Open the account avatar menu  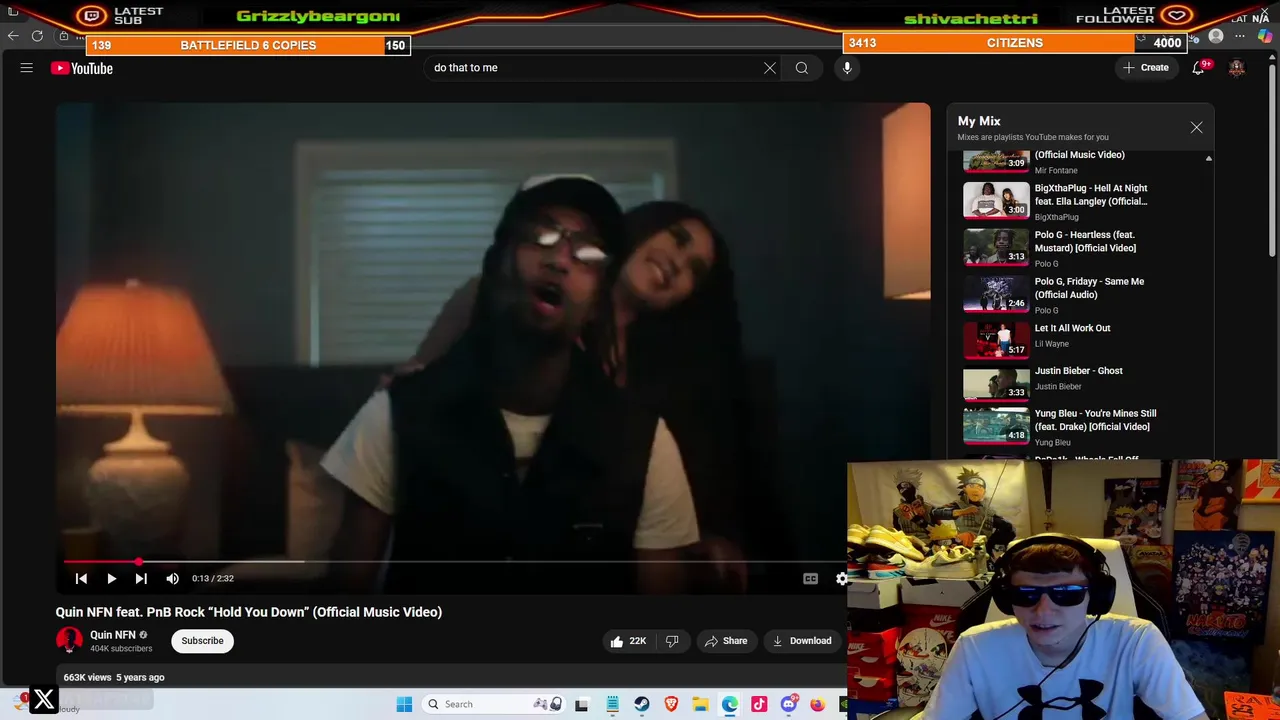point(1237,68)
